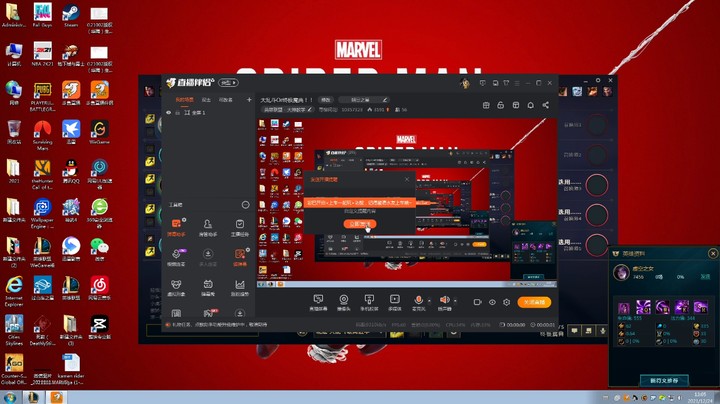Open stream settings gear icon
720x404 pixels.
[506, 302]
